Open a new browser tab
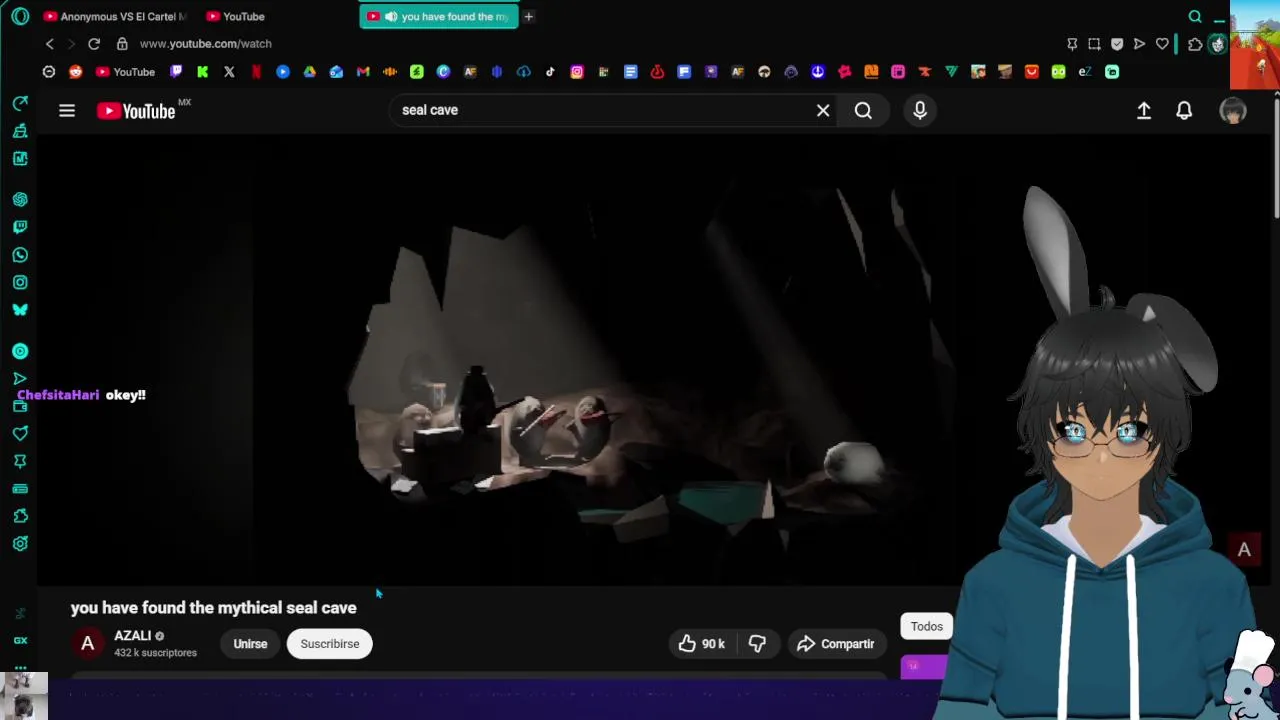The height and width of the screenshot is (720, 1280). [x=528, y=16]
